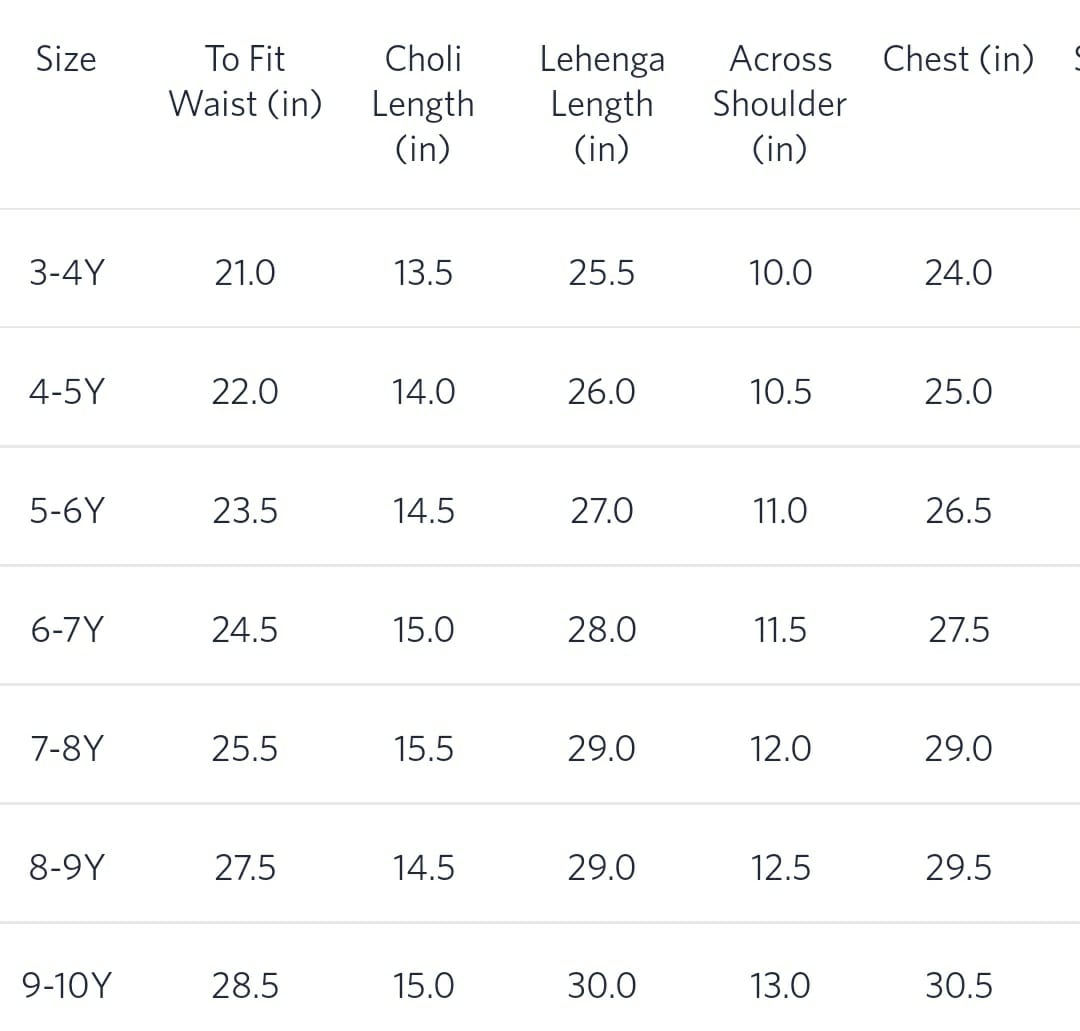Viewport: 1080px width, 1031px height.
Task: Click the Lehenga Length column header
Action: pos(601,103)
